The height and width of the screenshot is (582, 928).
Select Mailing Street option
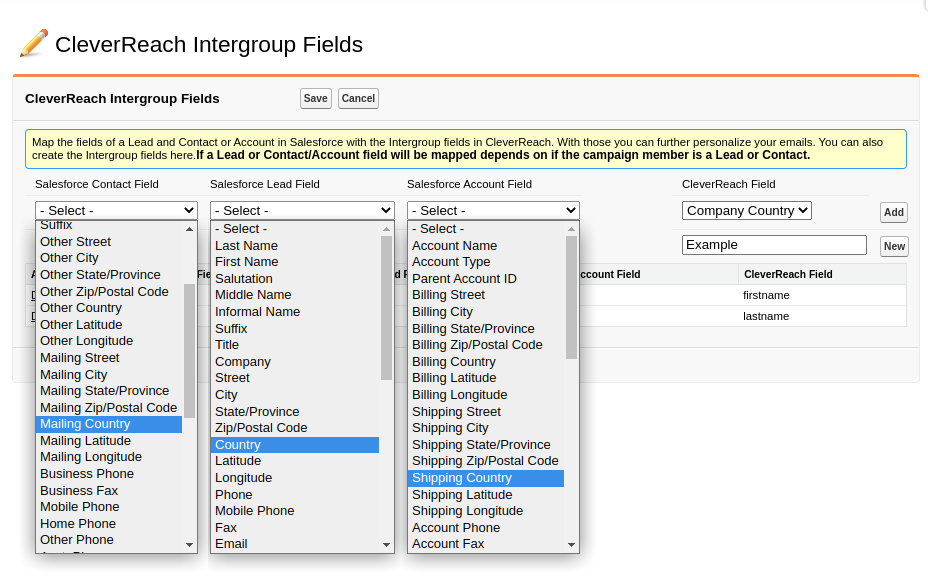[109, 358]
